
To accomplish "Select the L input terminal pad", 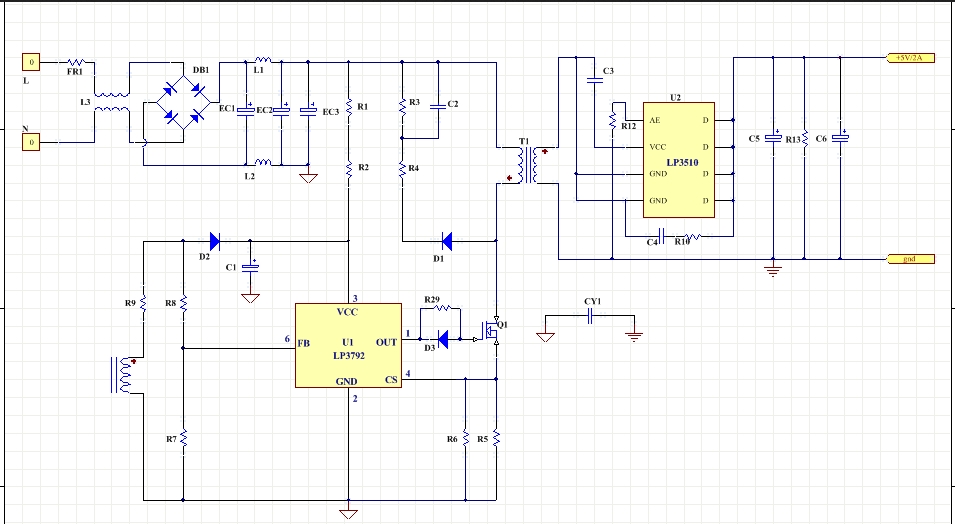I will pyautogui.click(x=31, y=62).
